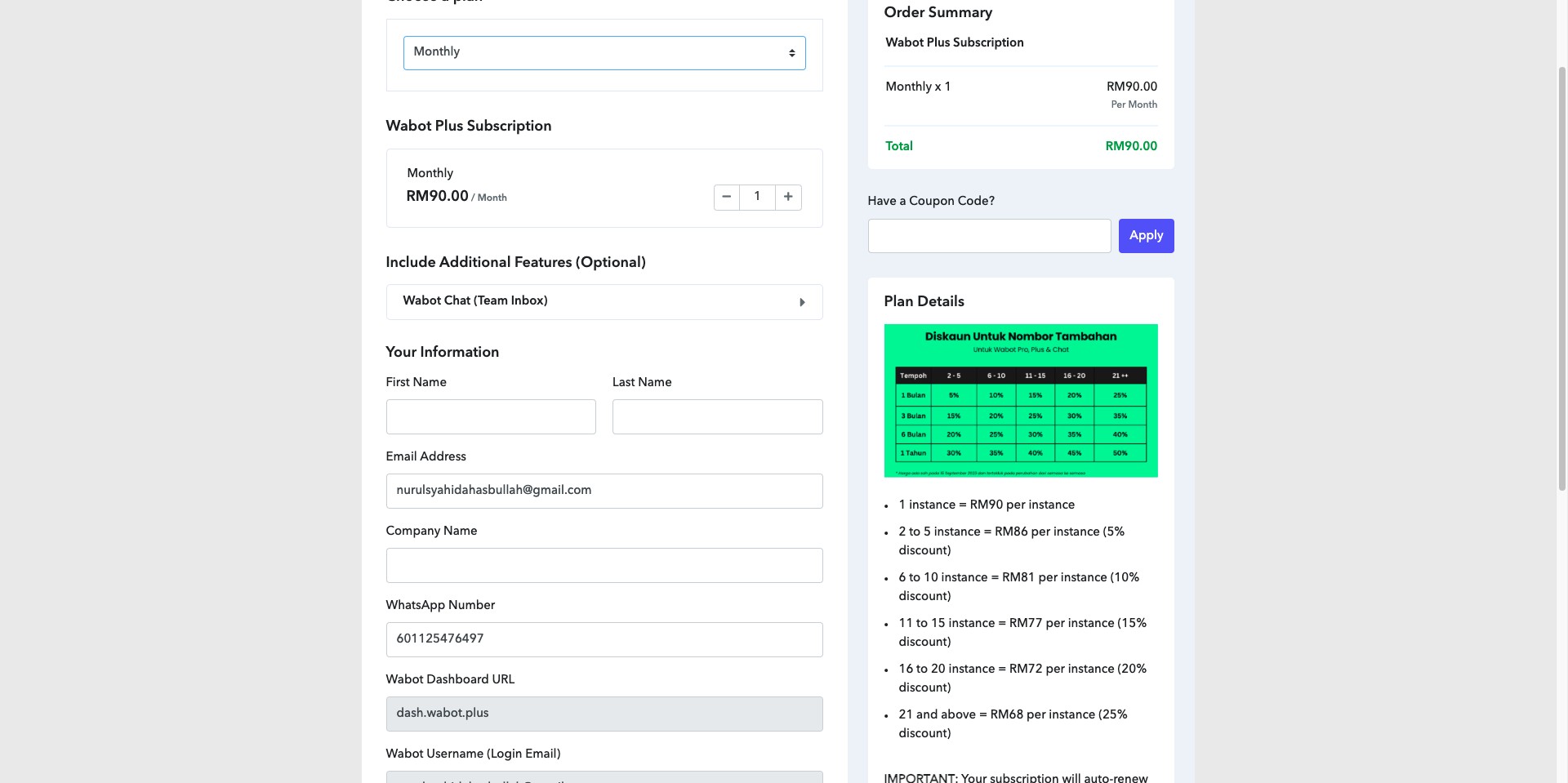
Task: Click the Email Address field
Action: tap(604, 491)
